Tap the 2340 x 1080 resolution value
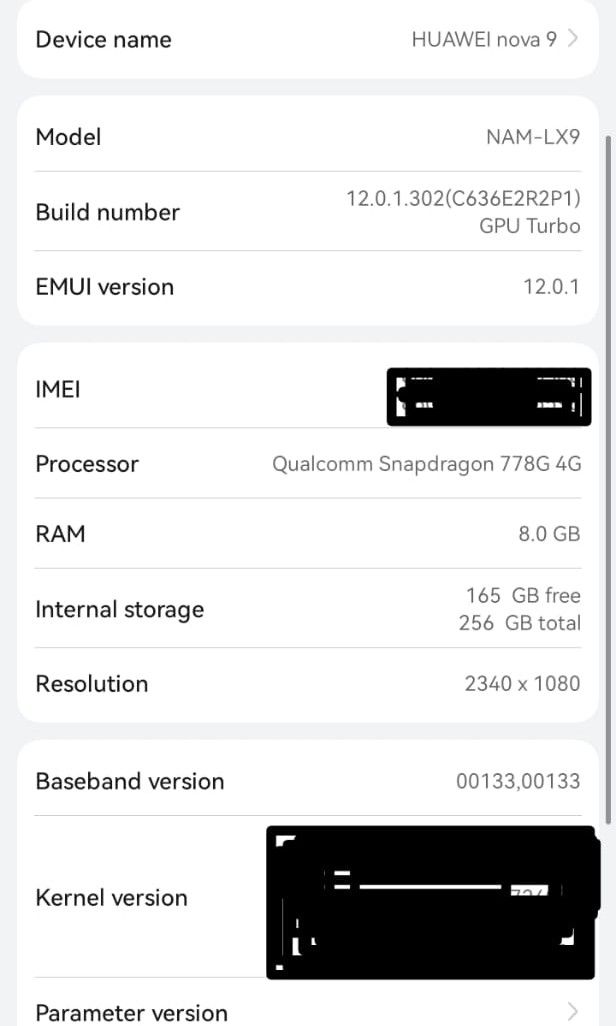Image resolution: width=616 pixels, height=1026 pixels. click(522, 684)
